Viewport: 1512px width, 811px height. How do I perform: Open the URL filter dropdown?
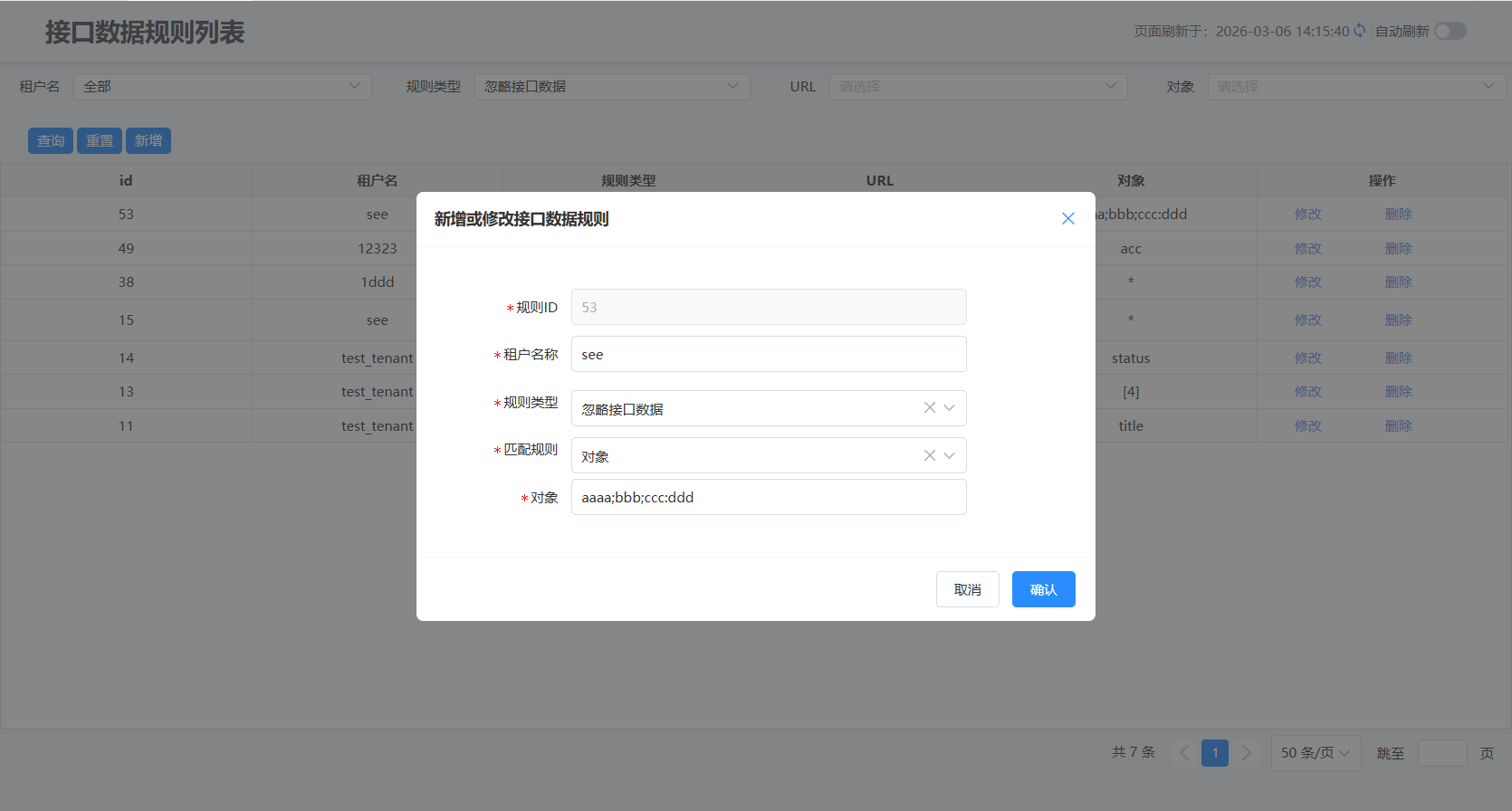pos(978,86)
